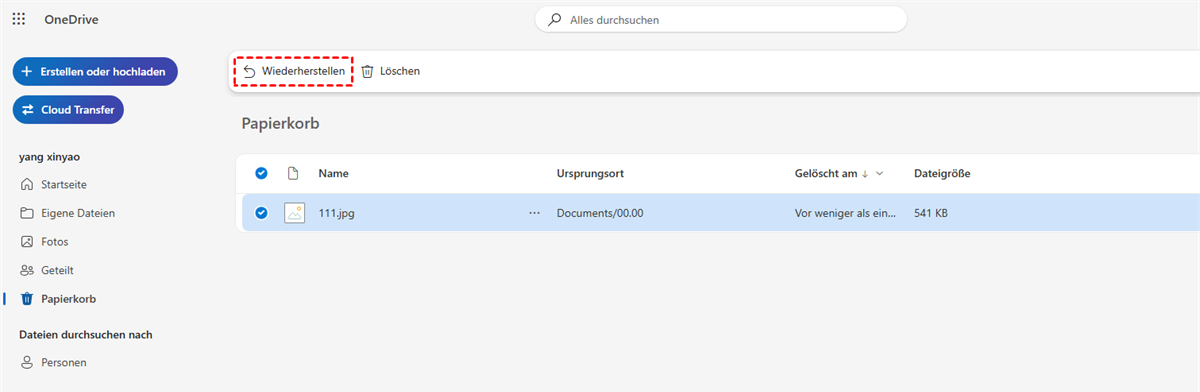Open Eigene Dateien via the folder icon
This screenshot has height=392, width=1200.
[x=27, y=213]
